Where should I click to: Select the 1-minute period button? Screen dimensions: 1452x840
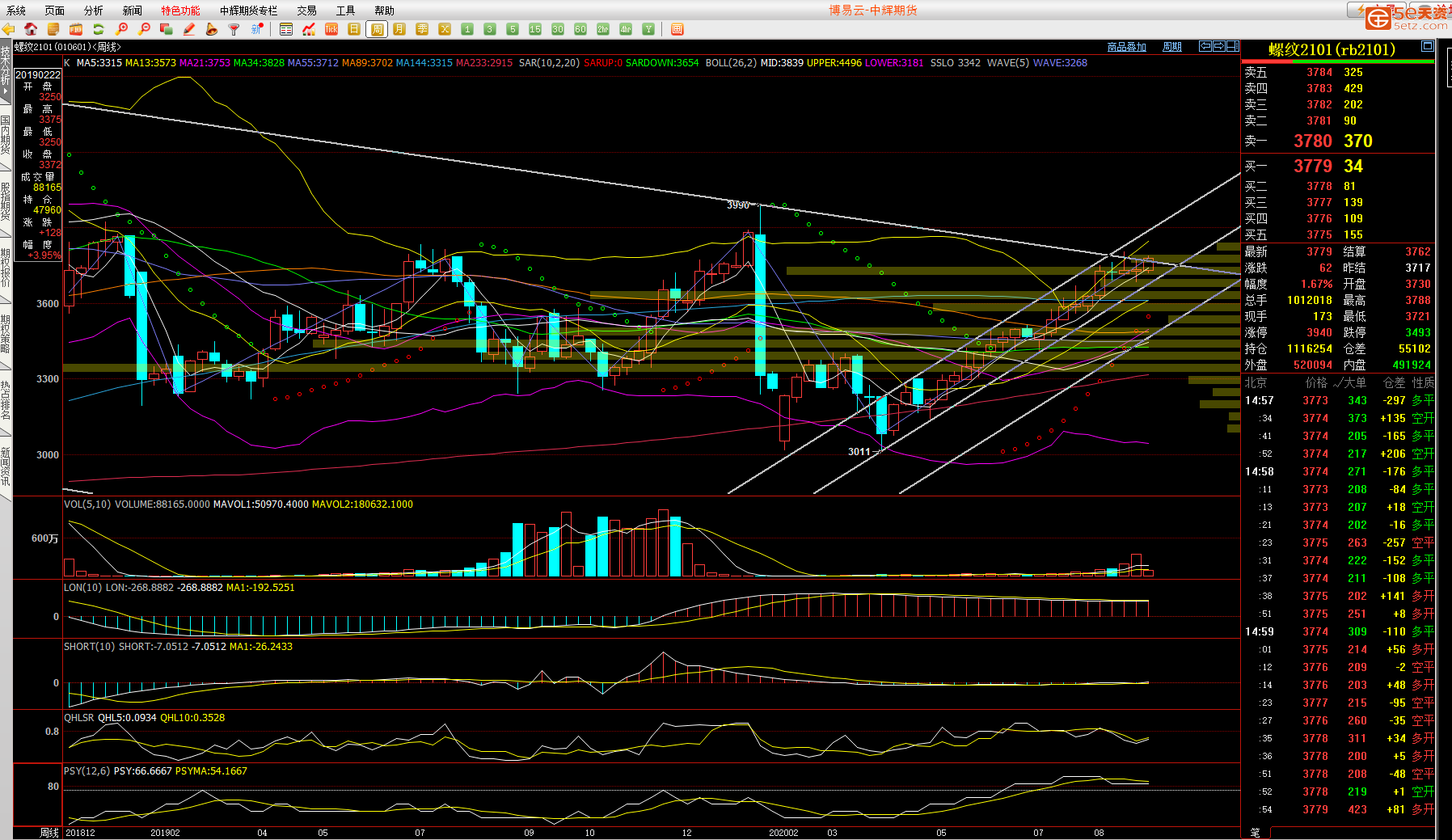point(467,29)
